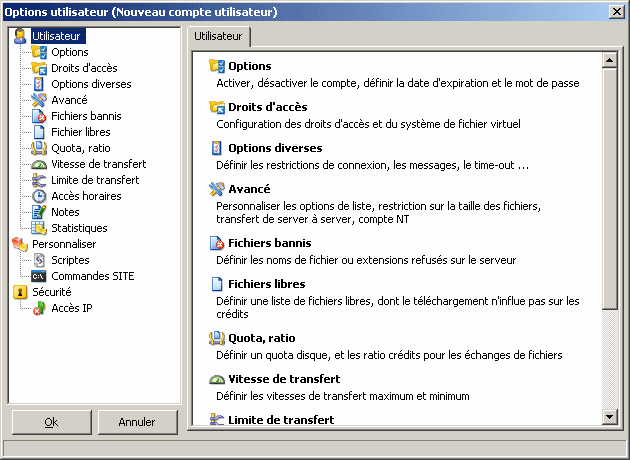Image resolution: width=630 pixels, height=460 pixels.
Task: Open Scriptes under Personnaliser
Action: click(72, 260)
